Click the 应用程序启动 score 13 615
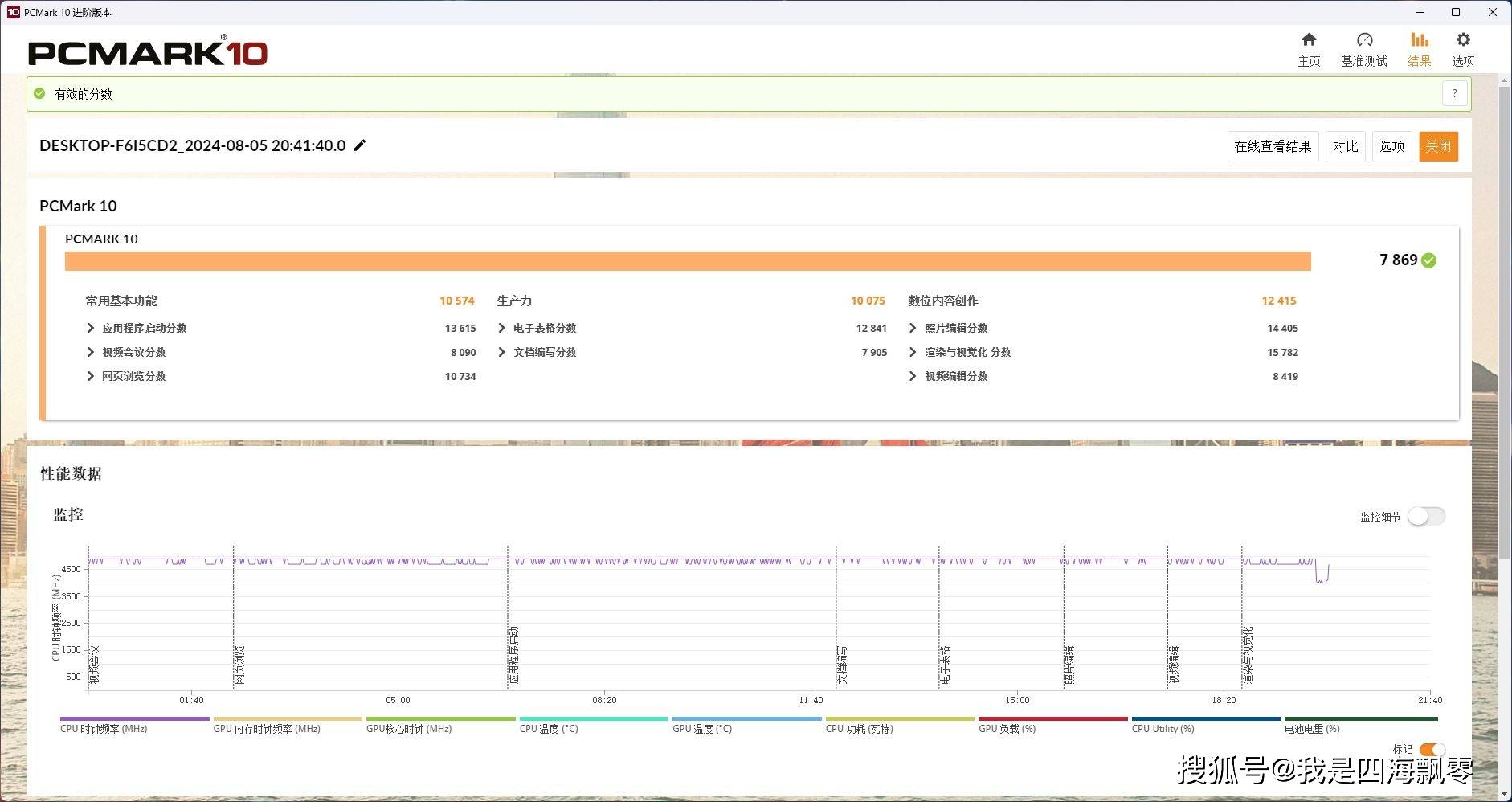1512x802 pixels. tap(460, 328)
